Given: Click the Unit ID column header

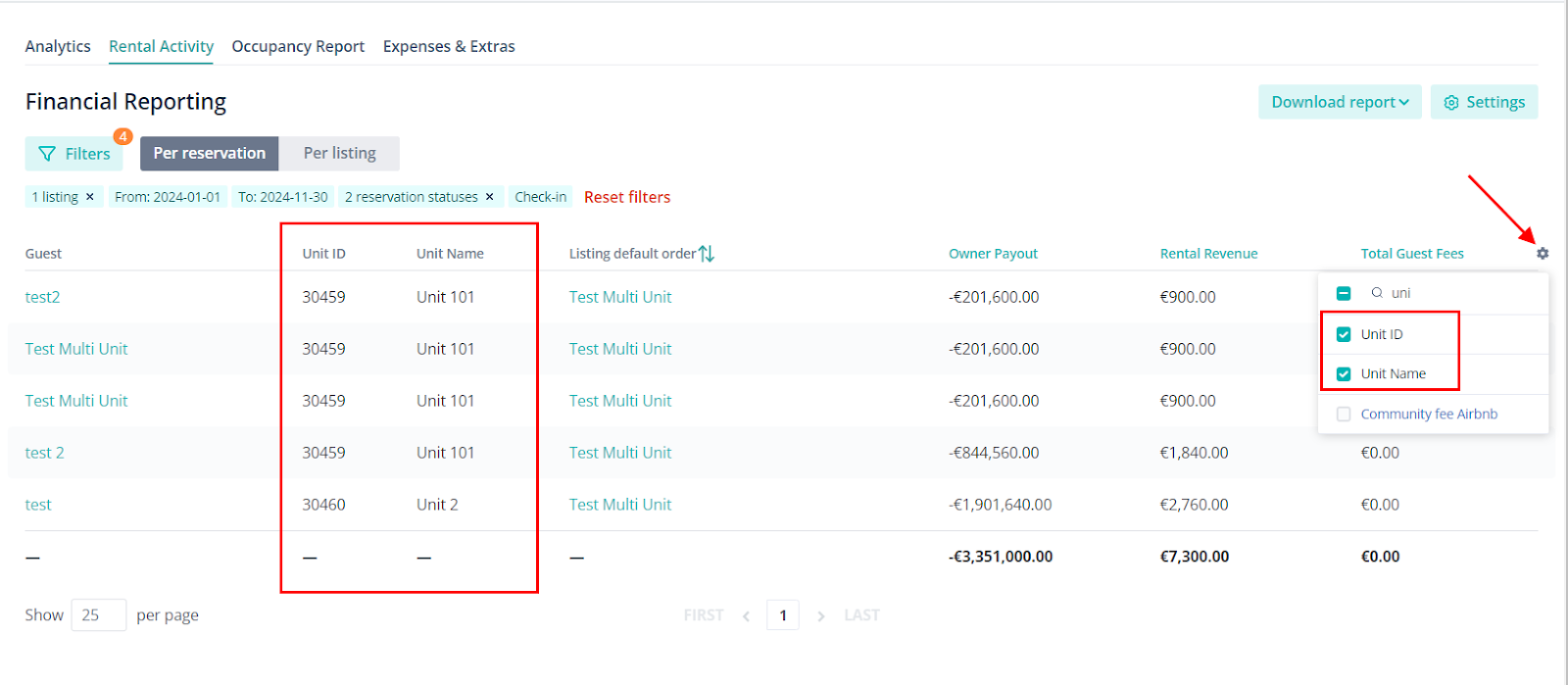Looking at the screenshot, I should click(323, 254).
